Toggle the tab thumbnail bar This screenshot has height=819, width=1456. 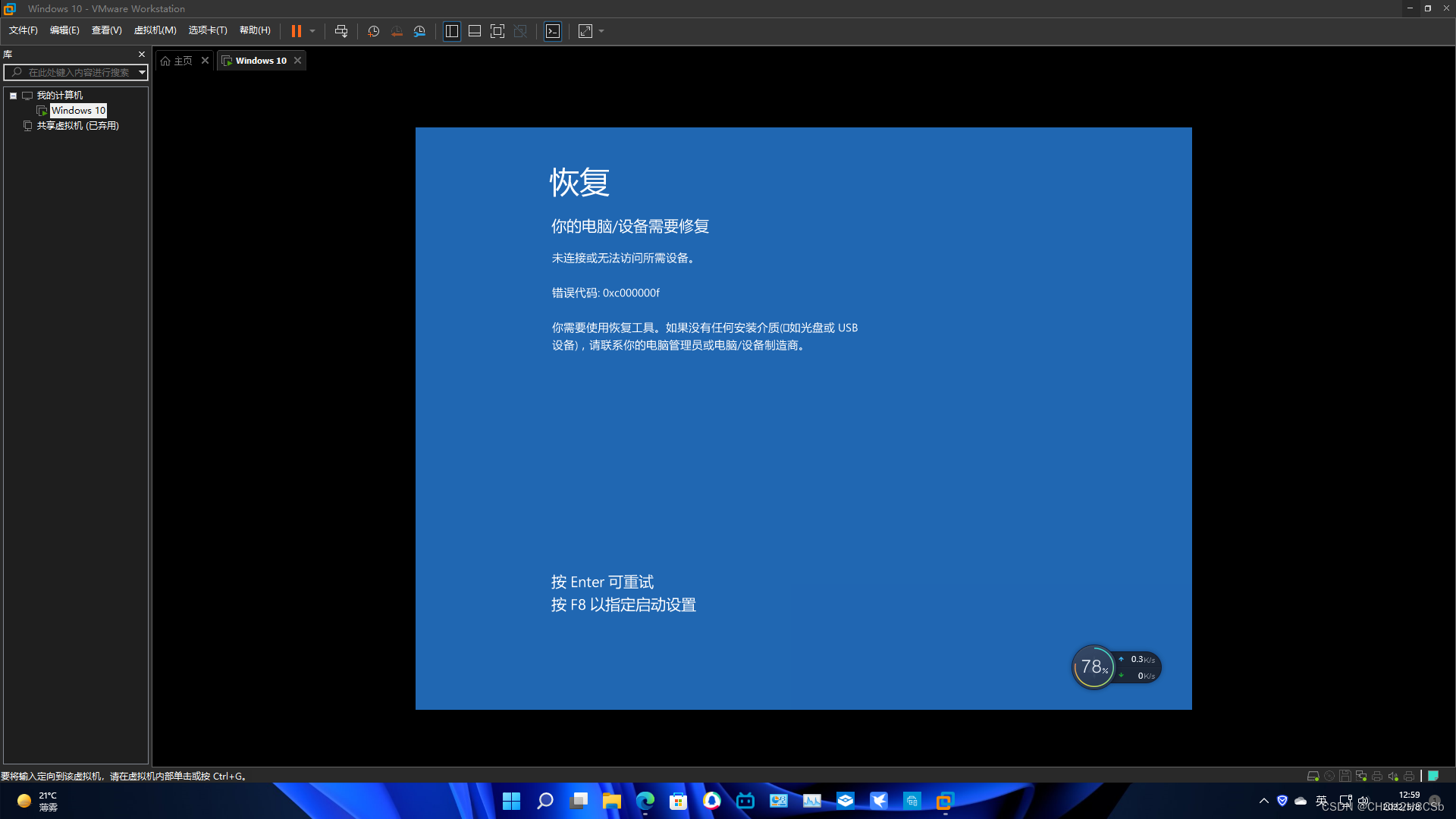click(x=475, y=31)
